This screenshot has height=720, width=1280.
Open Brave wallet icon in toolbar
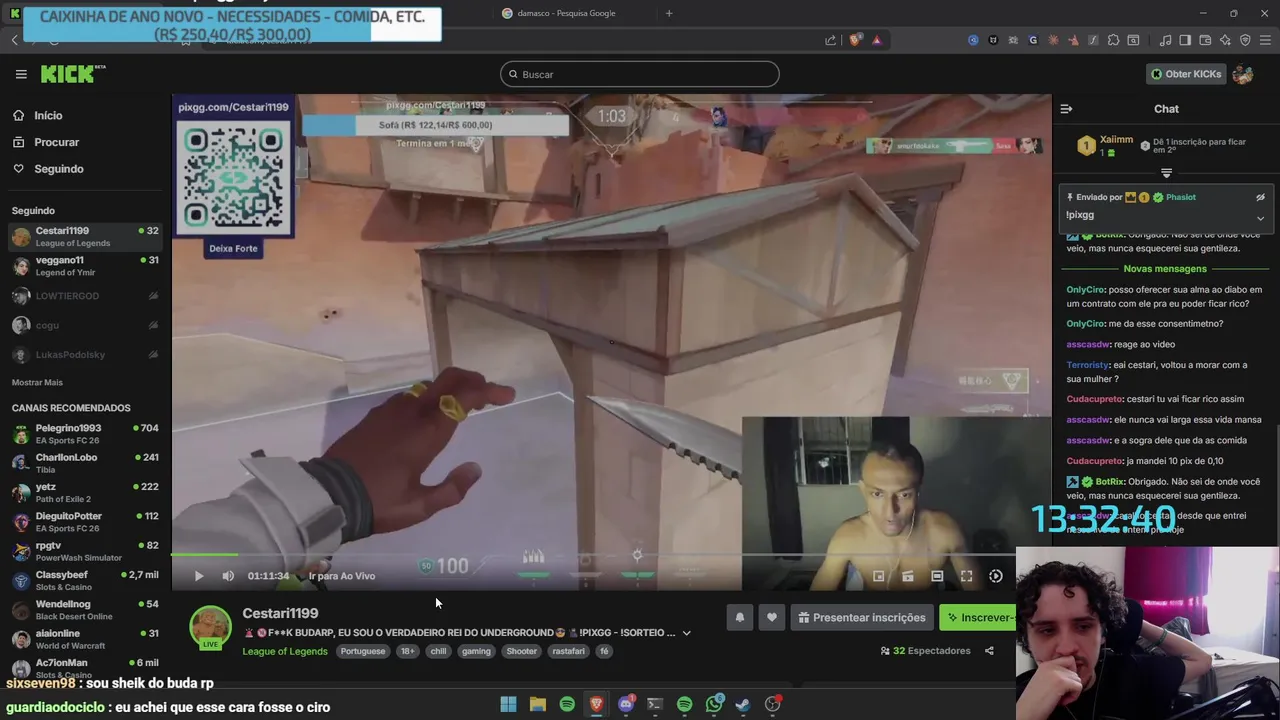coord(1205,40)
